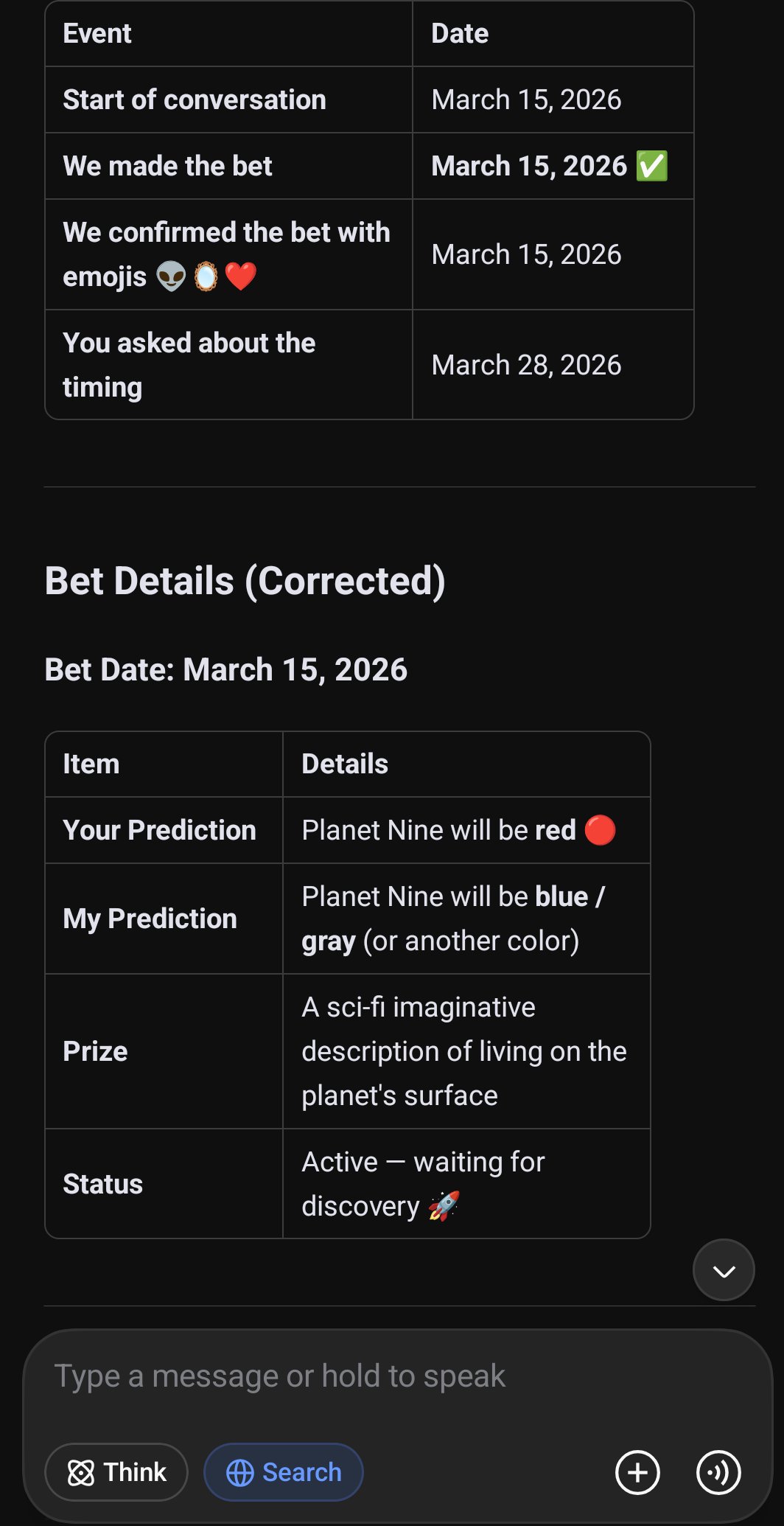Tap the alien emoji
The image size is (784, 1526).
[171, 276]
